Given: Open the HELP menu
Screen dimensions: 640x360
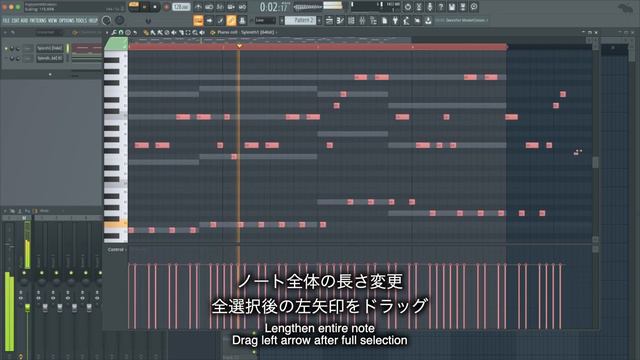Looking at the screenshot, I should pyautogui.click(x=93, y=20).
